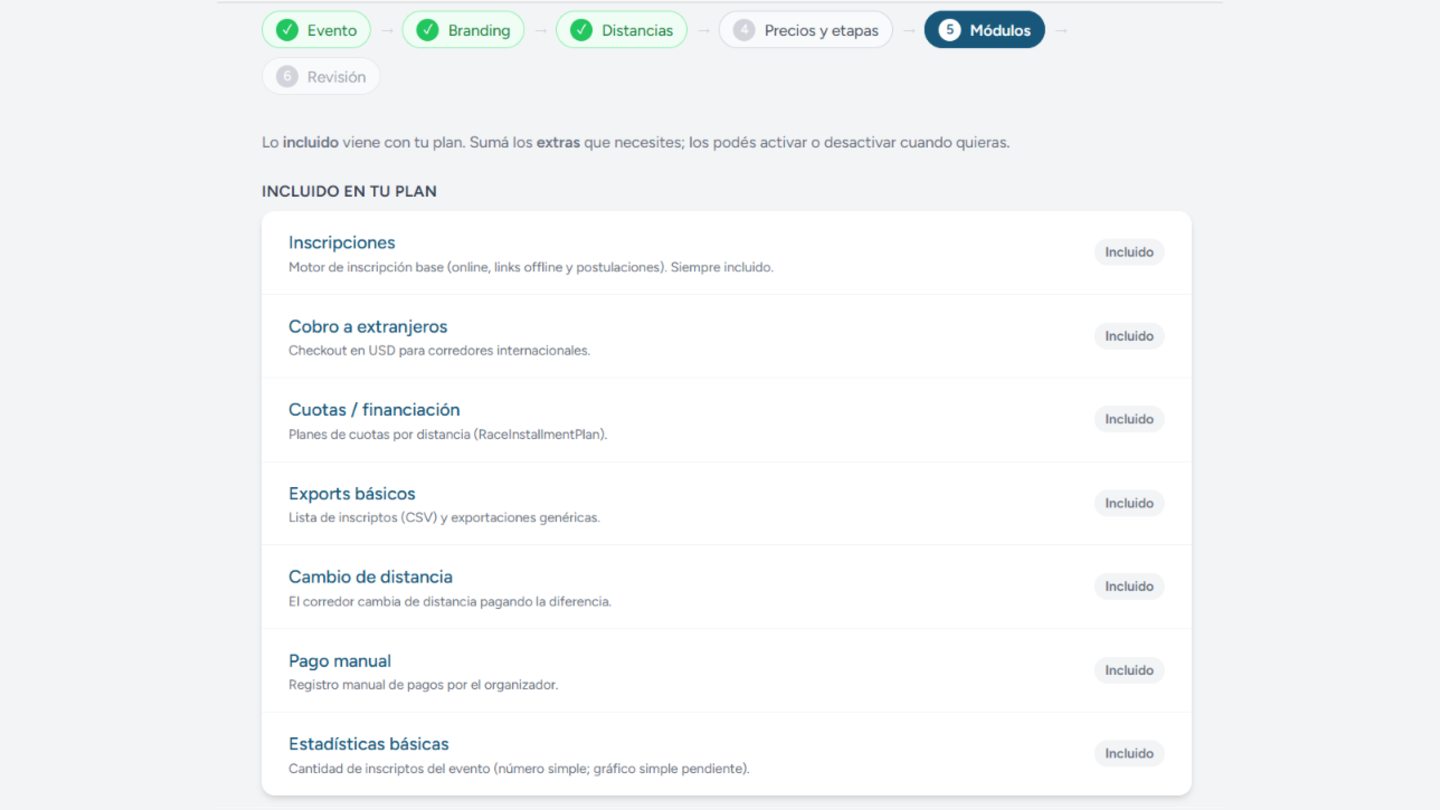This screenshot has height=810, width=1440.
Task: Click the Incluido badge for Pago manual
Action: click(x=1129, y=670)
